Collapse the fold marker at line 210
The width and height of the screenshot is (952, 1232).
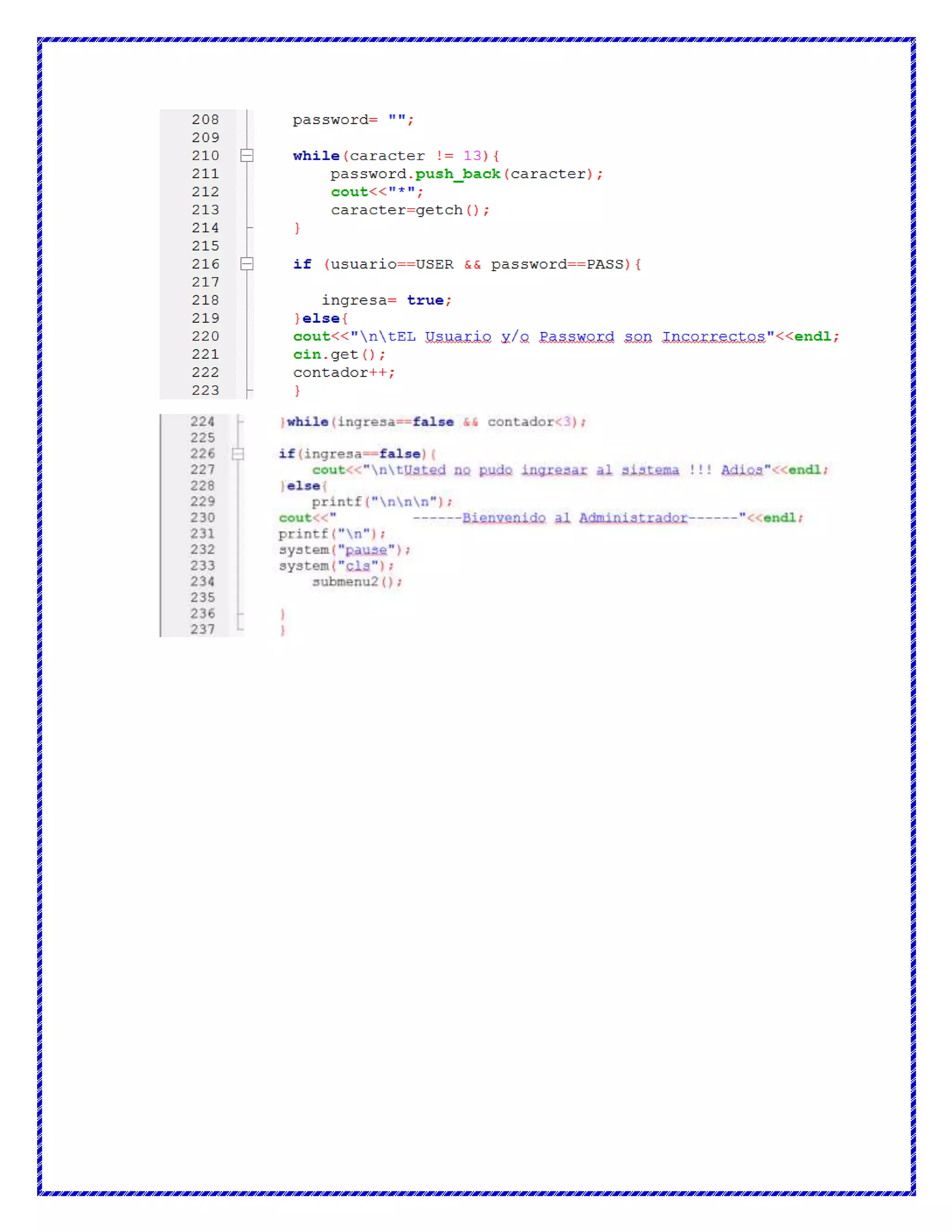coord(246,155)
